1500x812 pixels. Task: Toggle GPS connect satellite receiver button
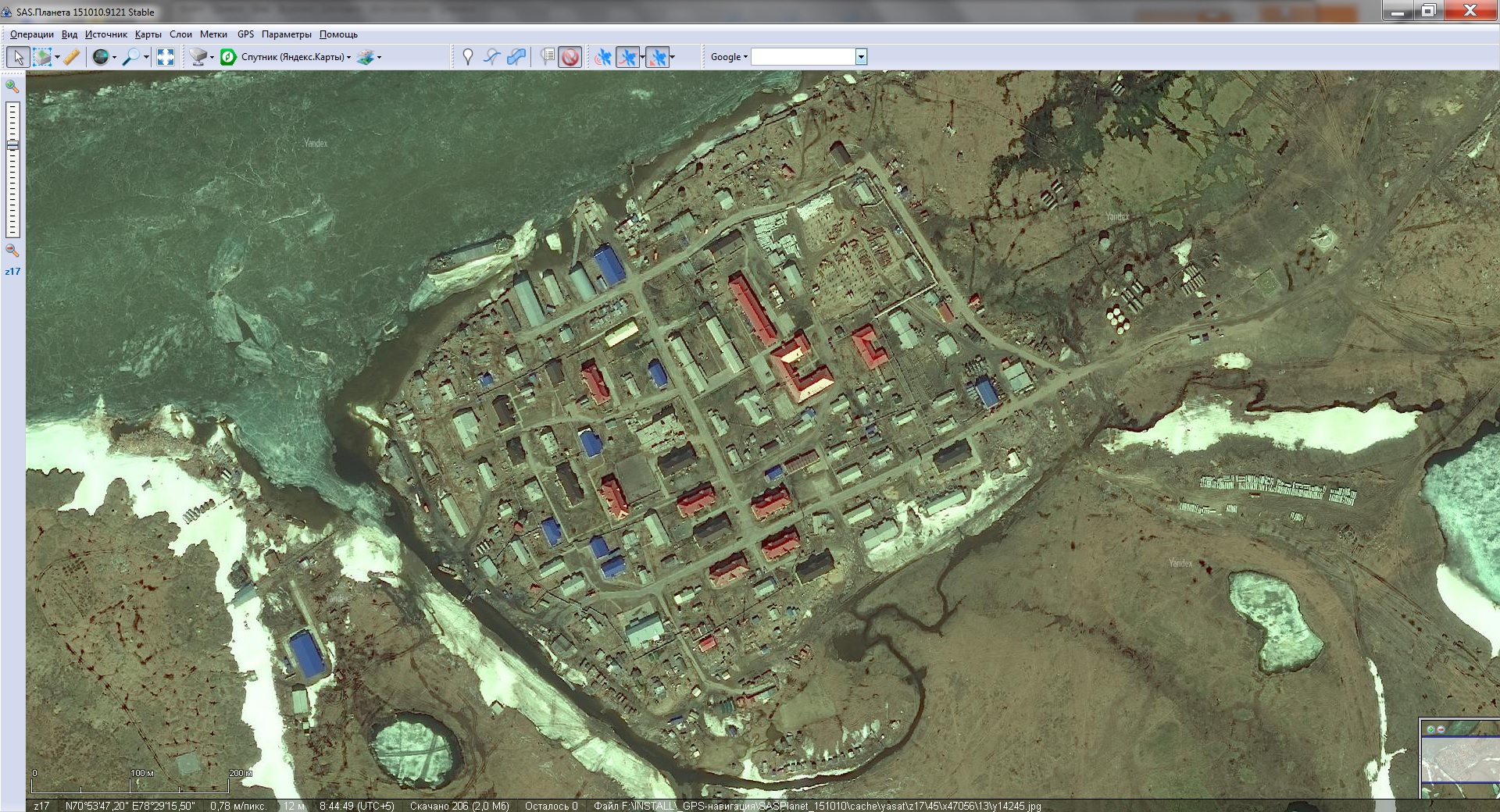[602, 57]
